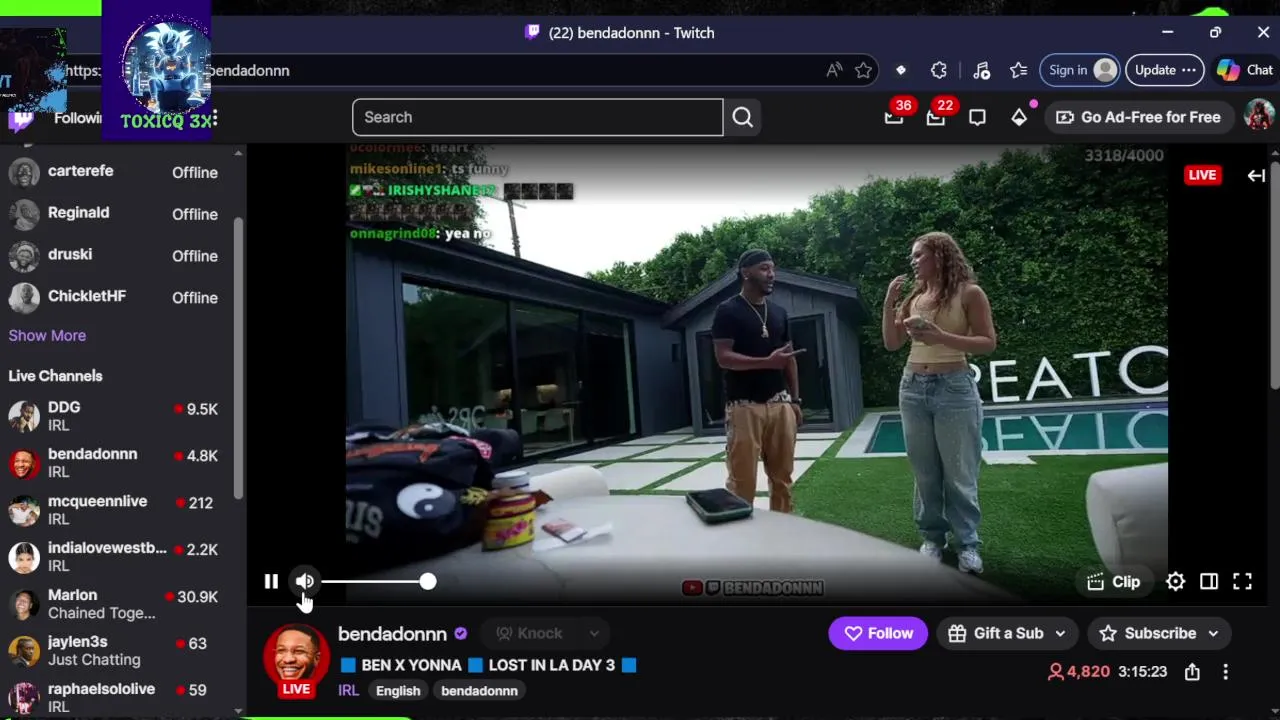Screen dimensions: 1280x720
Task: Open the inbox icon with 22 badge
Action: (x=936, y=117)
